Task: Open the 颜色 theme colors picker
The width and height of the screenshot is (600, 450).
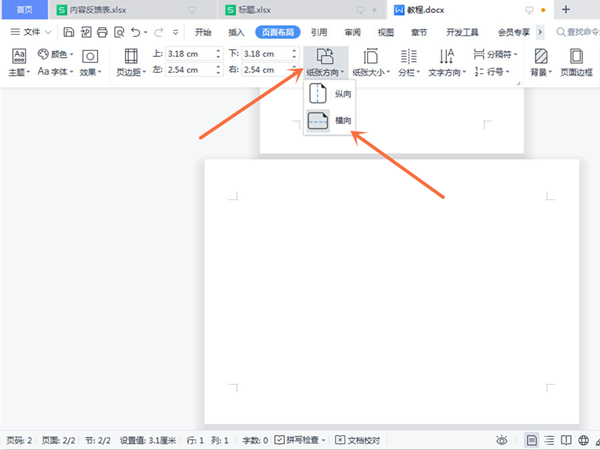Action: pyautogui.click(x=56, y=55)
